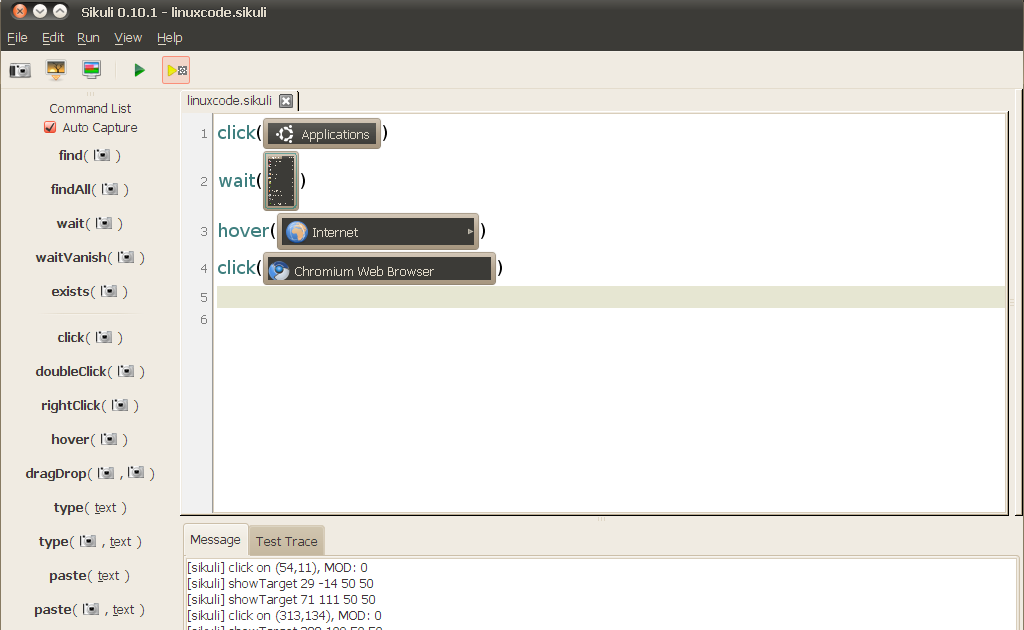This screenshot has width=1024, height=630.
Task: Run the script with the green play icon
Action: point(139,70)
